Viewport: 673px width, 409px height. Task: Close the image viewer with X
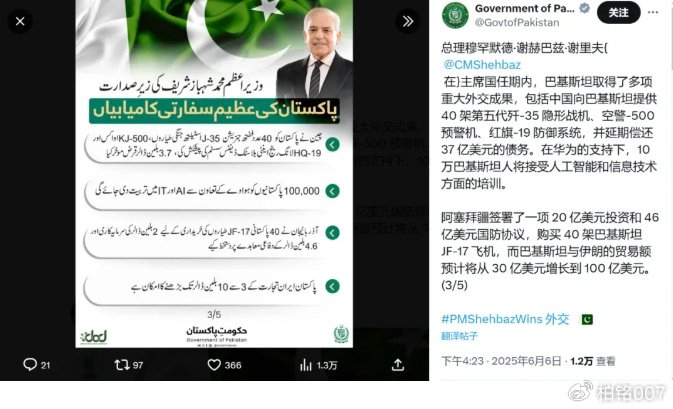tap(20, 21)
